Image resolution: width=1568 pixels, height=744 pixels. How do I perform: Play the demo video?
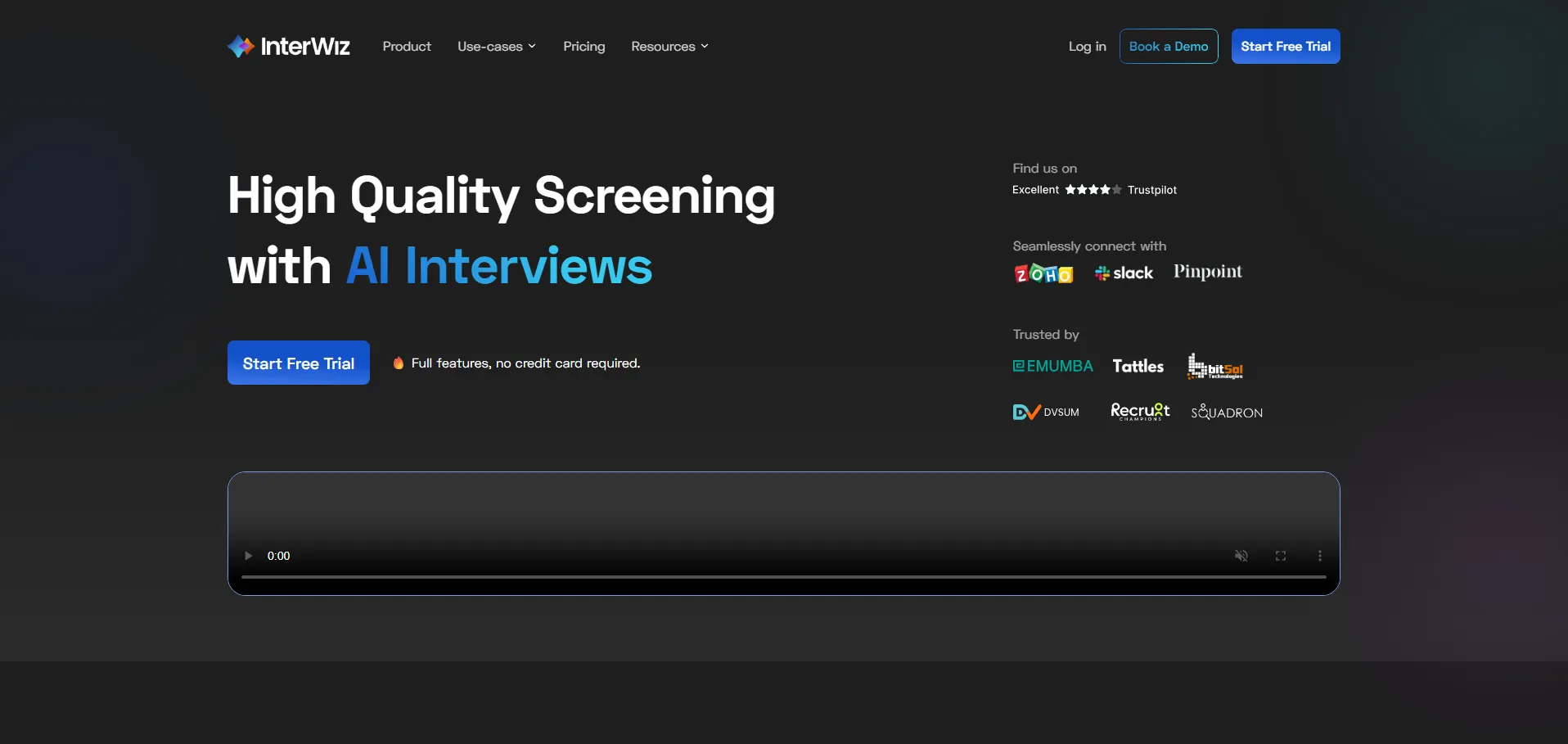[x=249, y=556]
